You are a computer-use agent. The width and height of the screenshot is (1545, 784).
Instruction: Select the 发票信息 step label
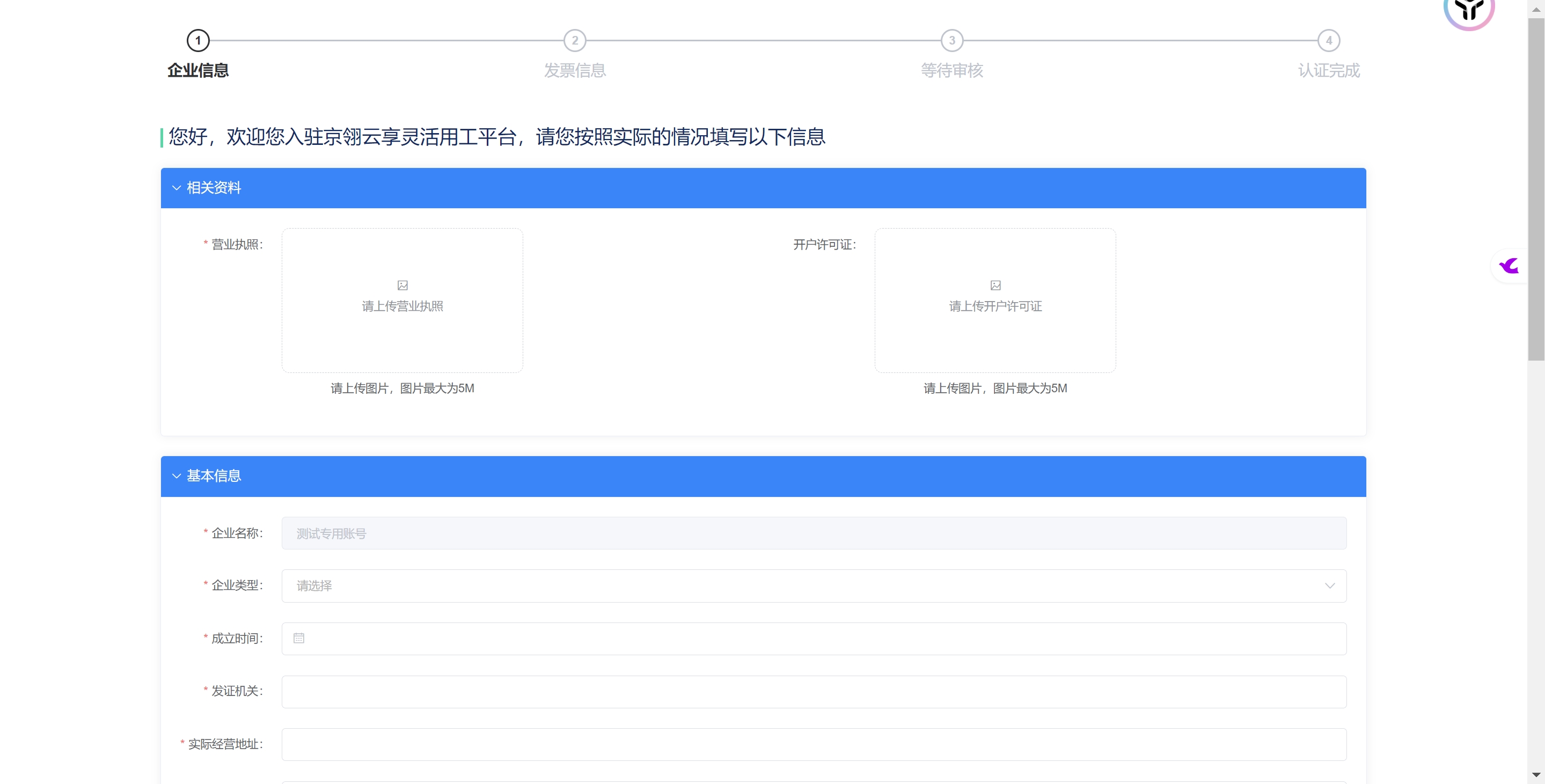pos(575,71)
